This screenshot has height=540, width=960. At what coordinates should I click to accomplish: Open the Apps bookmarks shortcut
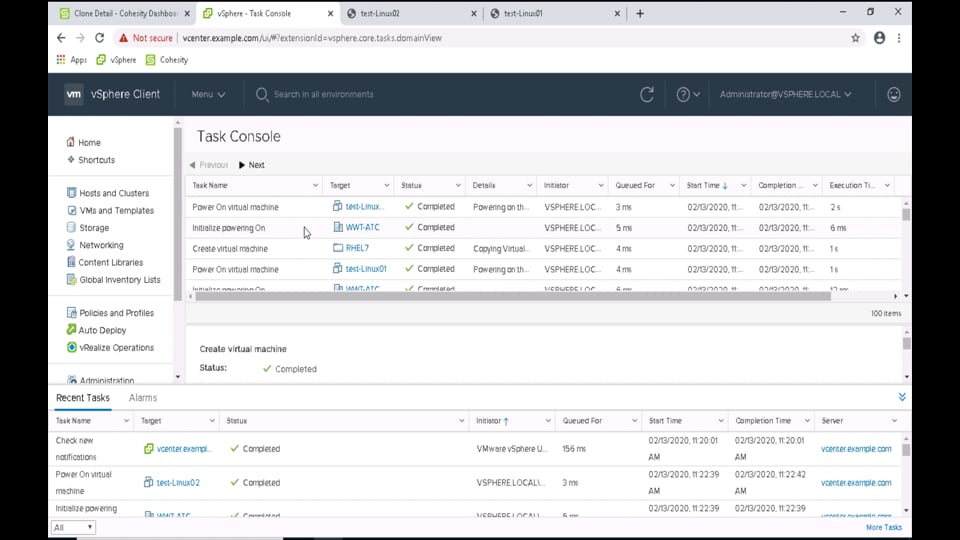[72, 60]
